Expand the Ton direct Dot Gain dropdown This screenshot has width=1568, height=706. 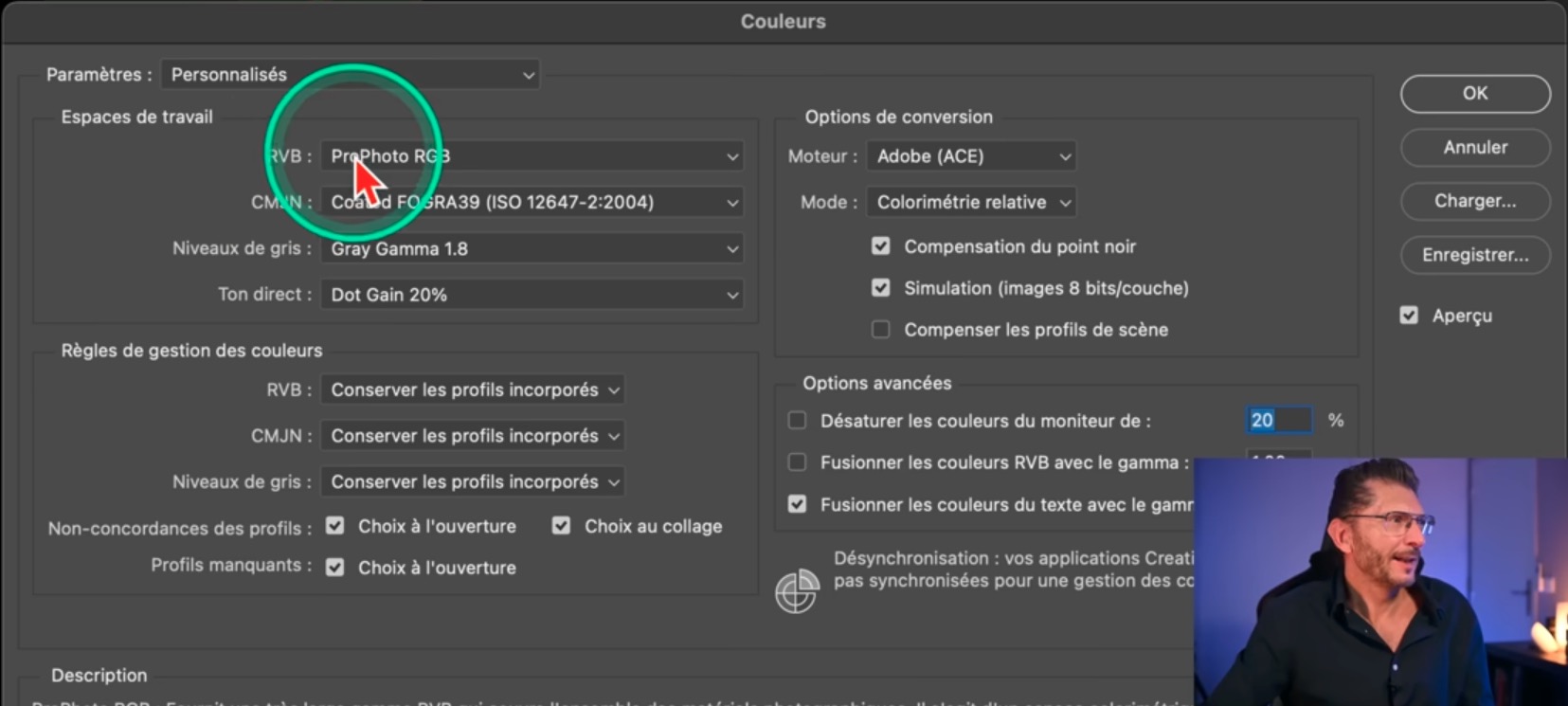[x=532, y=295]
